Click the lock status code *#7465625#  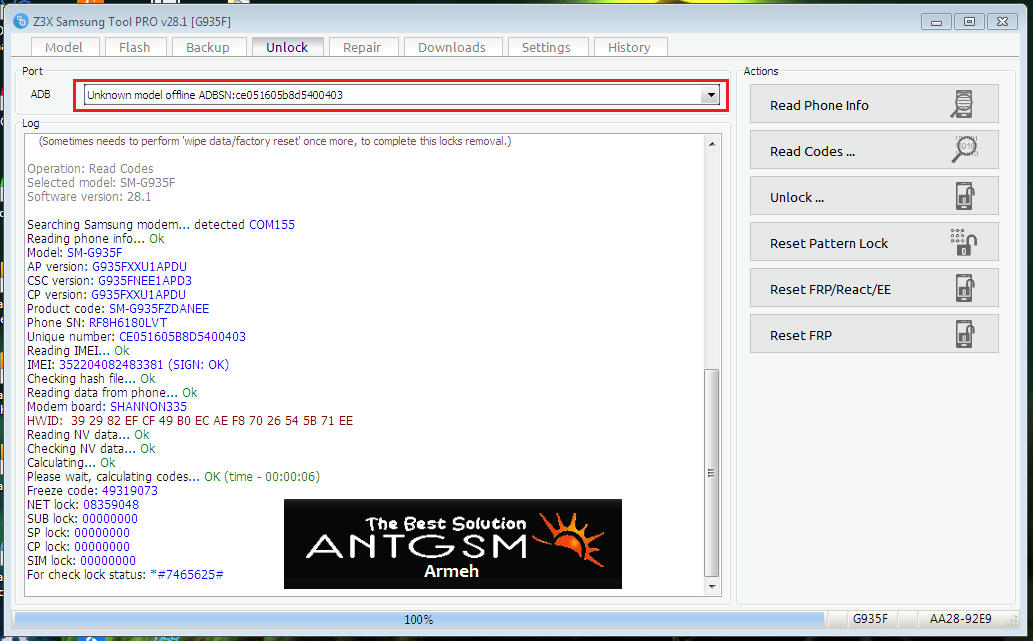point(186,574)
